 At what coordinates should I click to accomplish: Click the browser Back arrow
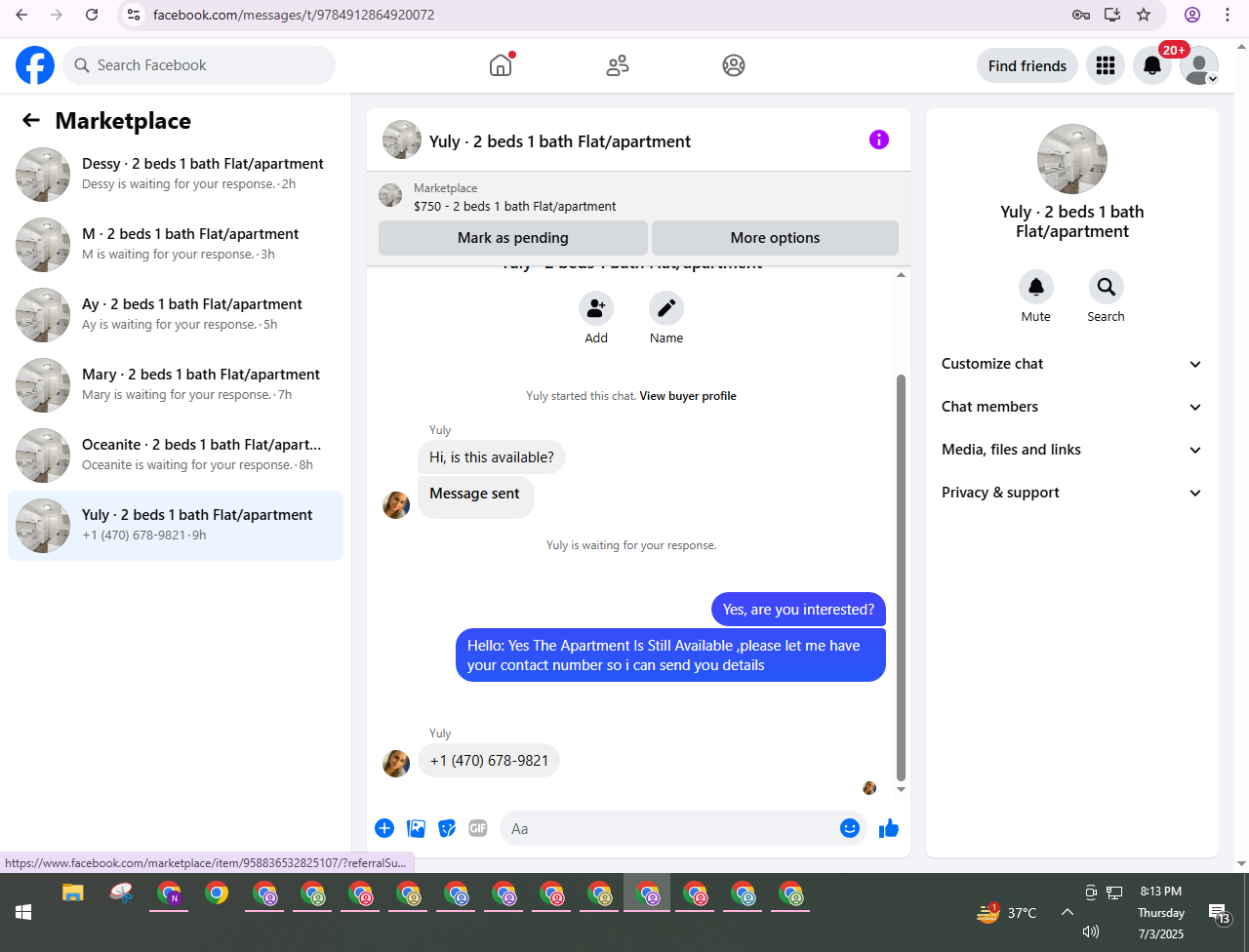21,15
